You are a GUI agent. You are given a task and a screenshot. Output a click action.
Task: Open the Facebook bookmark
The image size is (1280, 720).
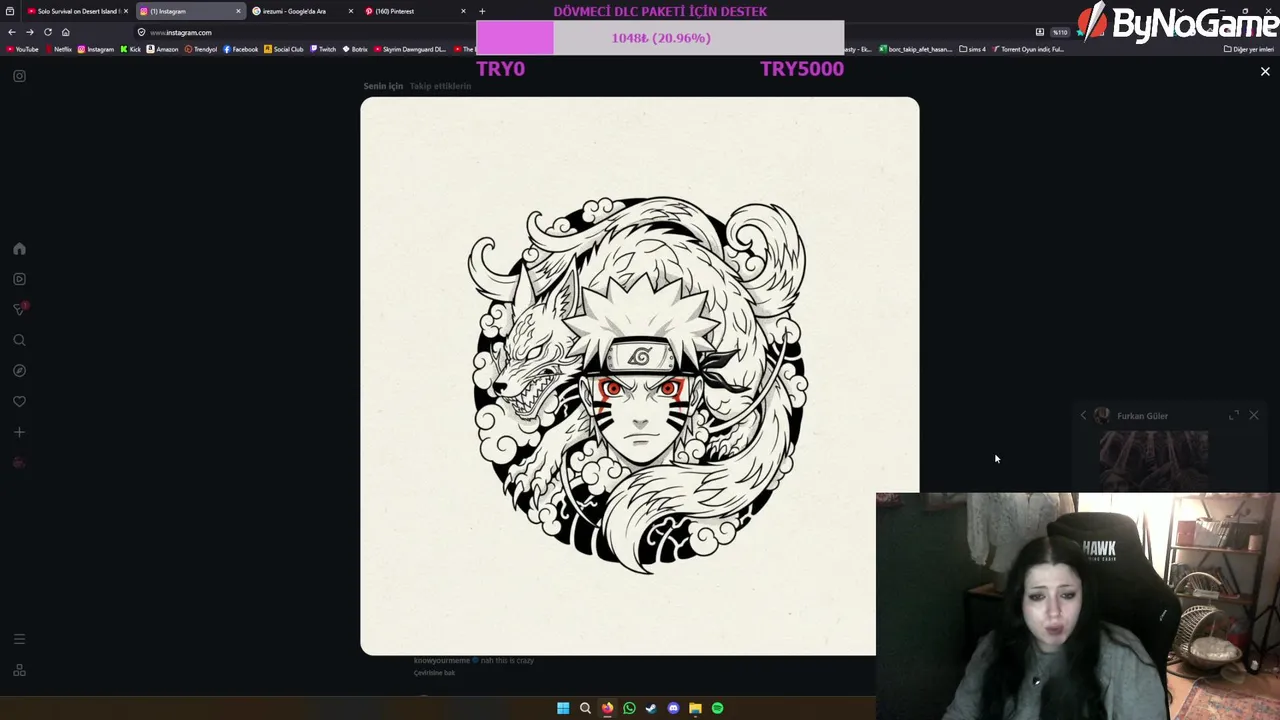(x=241, y=49)
